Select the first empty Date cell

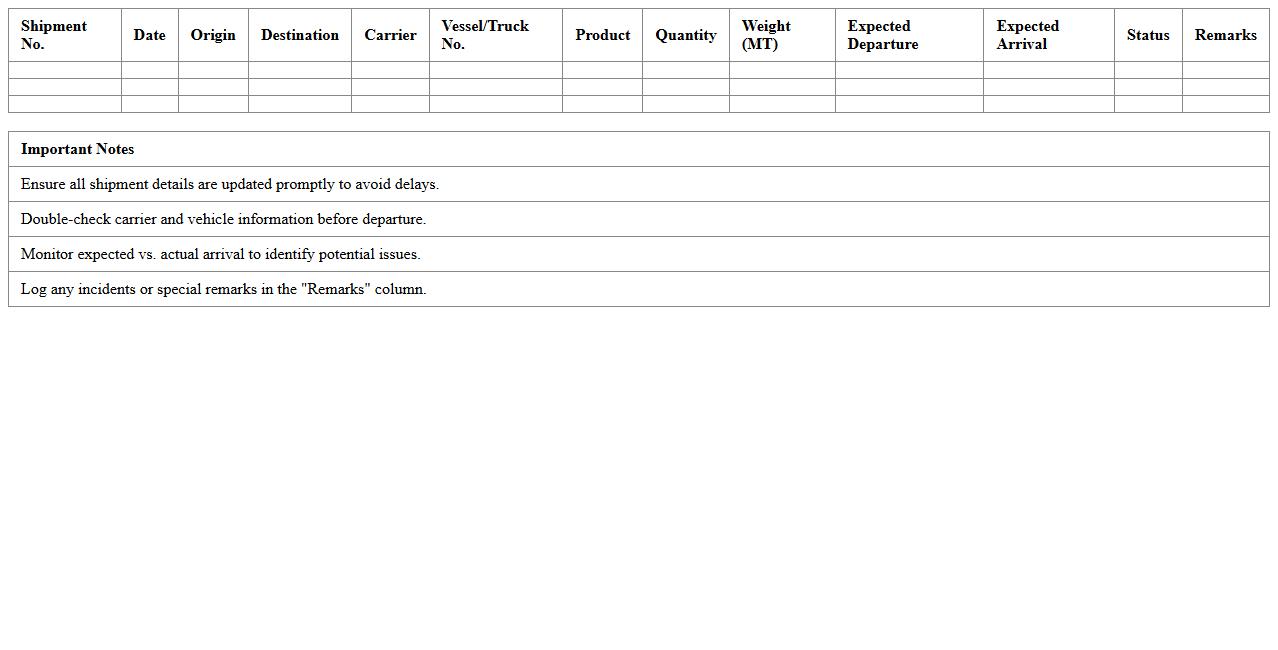click(148, 70)
